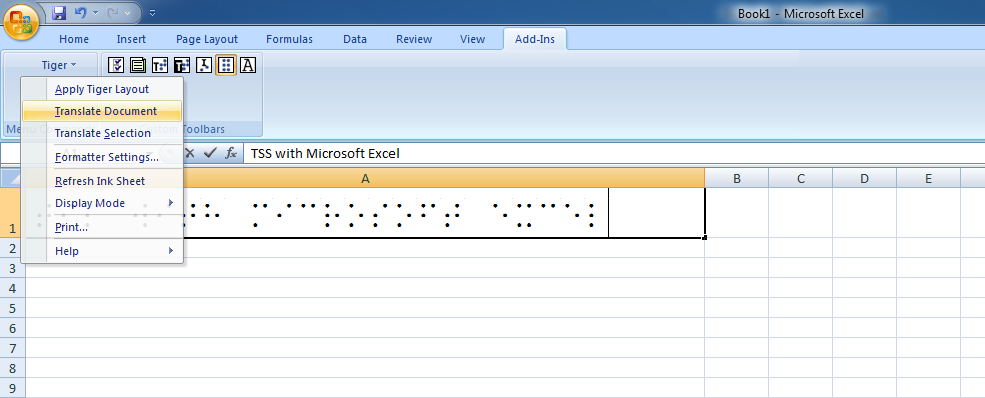
Task: Click the checklist icon in Custom Toolbars
Action: [x=116, y=65]
